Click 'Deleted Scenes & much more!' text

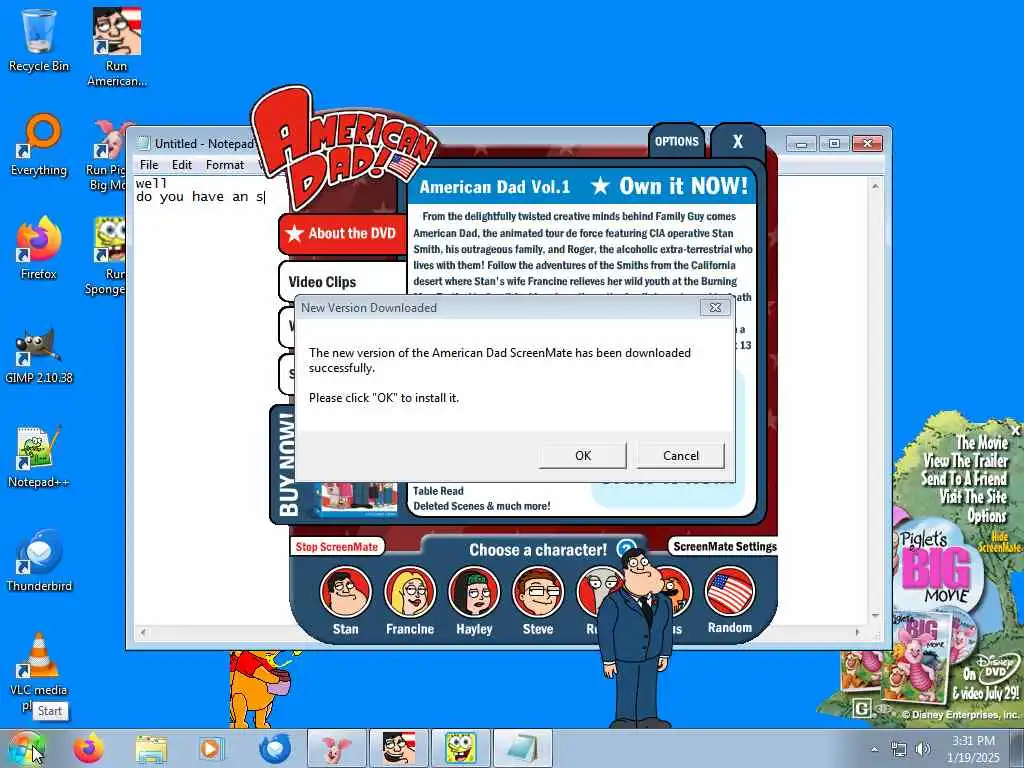click(482, 506)
